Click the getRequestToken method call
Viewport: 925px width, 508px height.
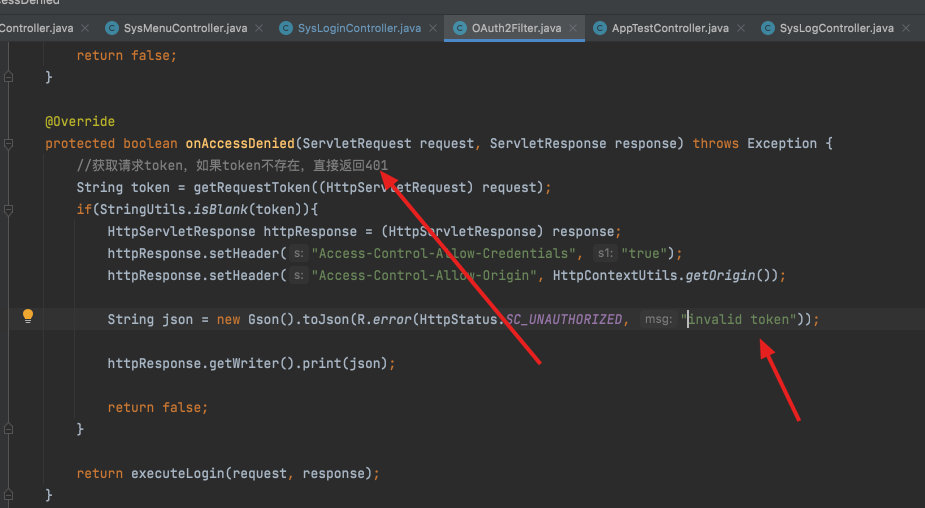click(x=252, y=188)
